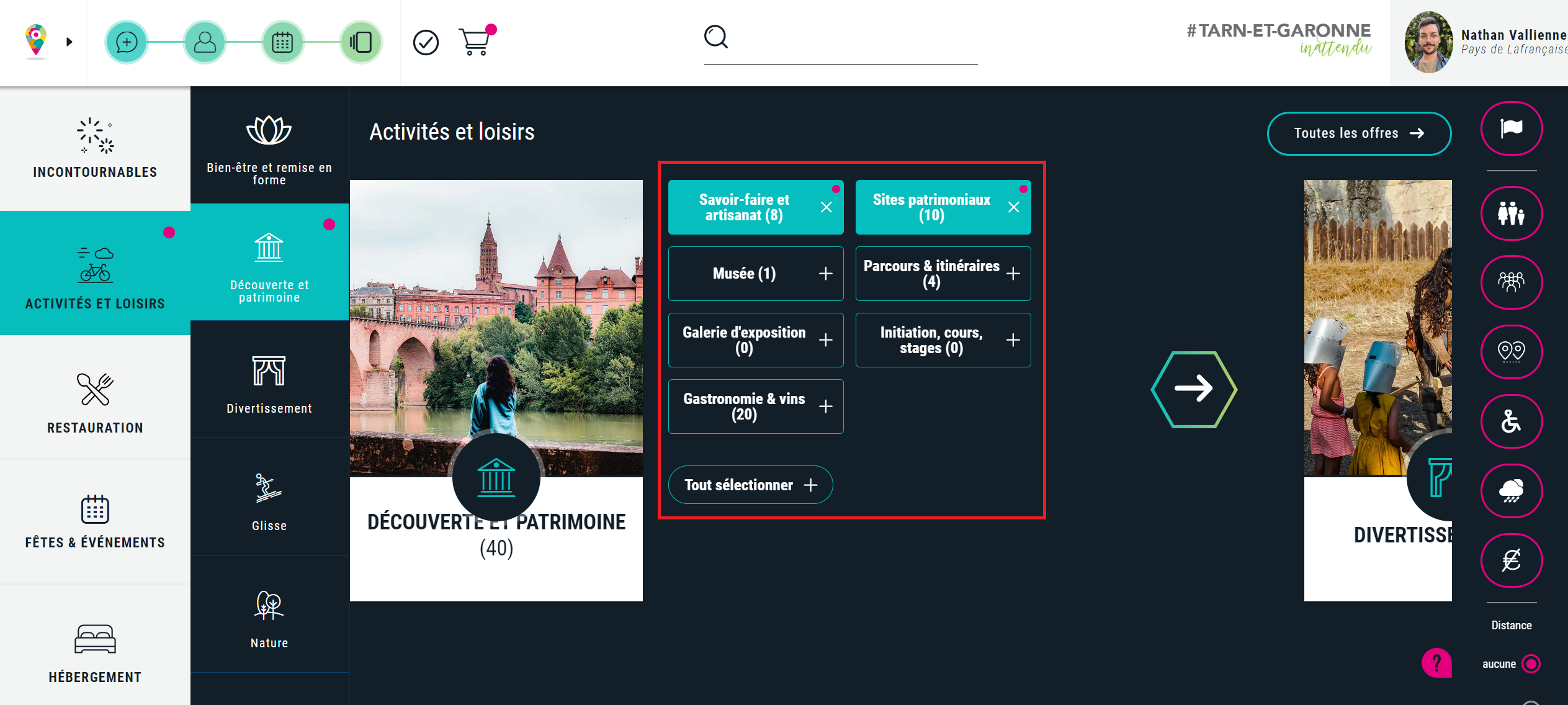1568x705 pixels.
Task: Remove Savoir-faire et artisanat filter
Action: [x=826, y=207]
